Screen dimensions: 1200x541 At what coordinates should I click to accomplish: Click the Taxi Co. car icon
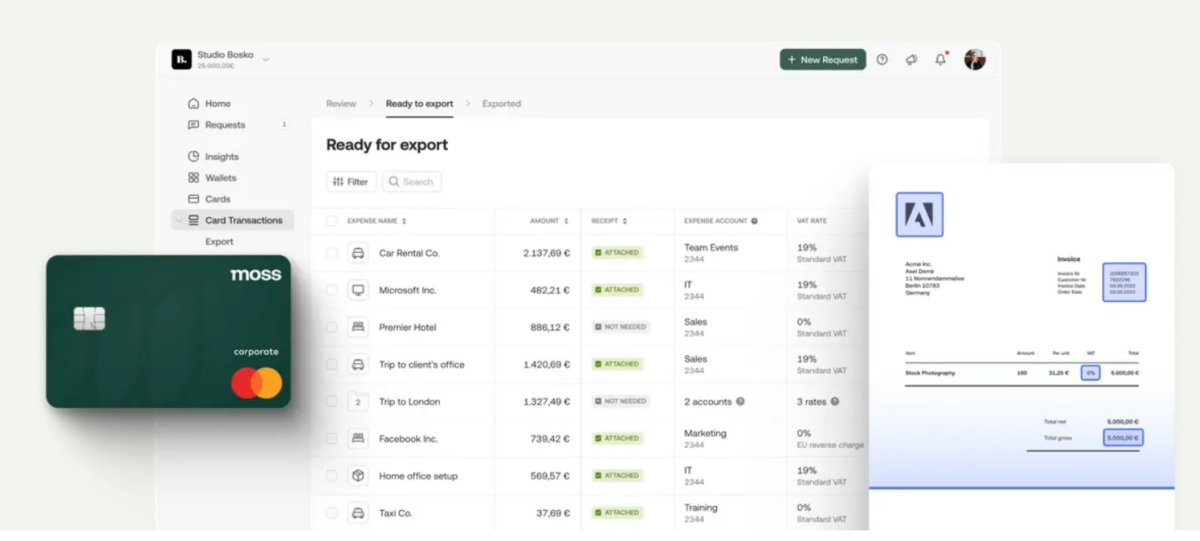[358, 513]
